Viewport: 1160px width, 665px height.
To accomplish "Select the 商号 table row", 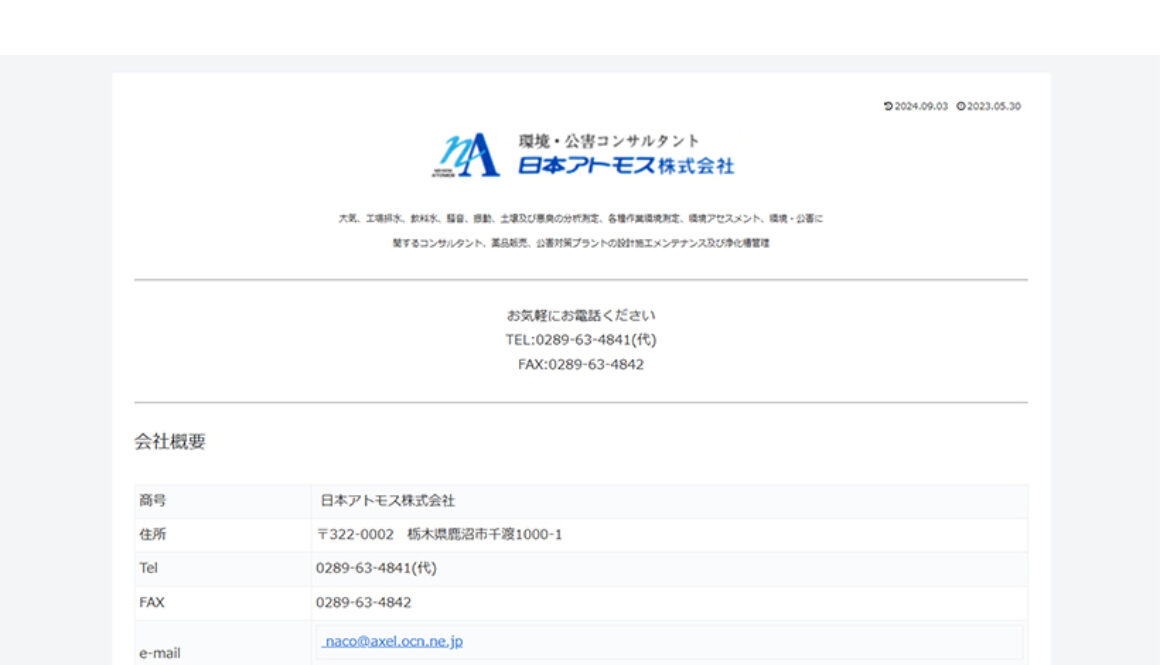I will (x=400, y=501).
